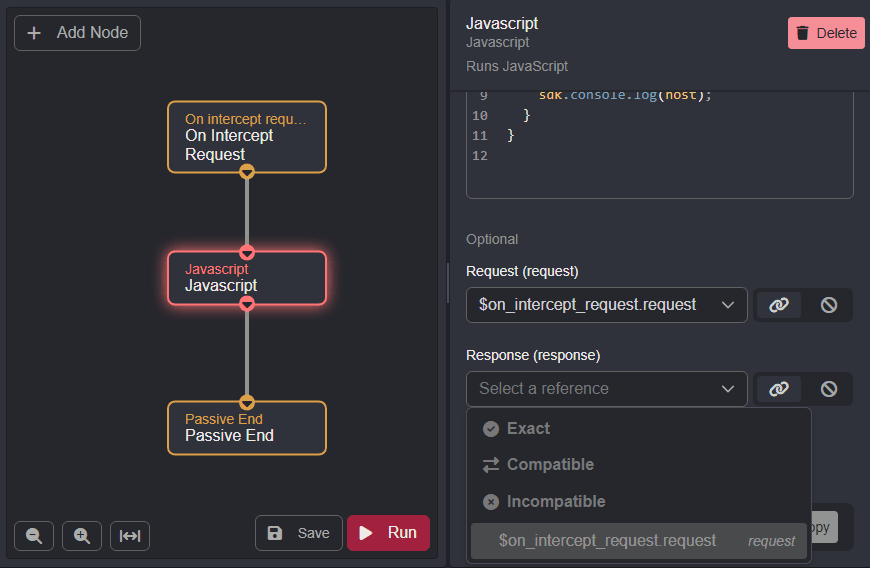Zoom in the workflow canvas

pos(82,536)
